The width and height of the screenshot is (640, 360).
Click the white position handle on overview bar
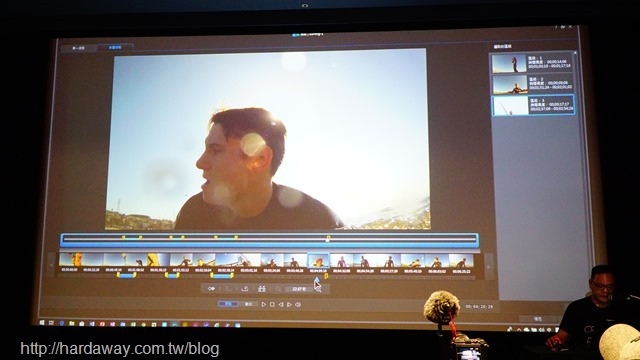click(328, 239)
